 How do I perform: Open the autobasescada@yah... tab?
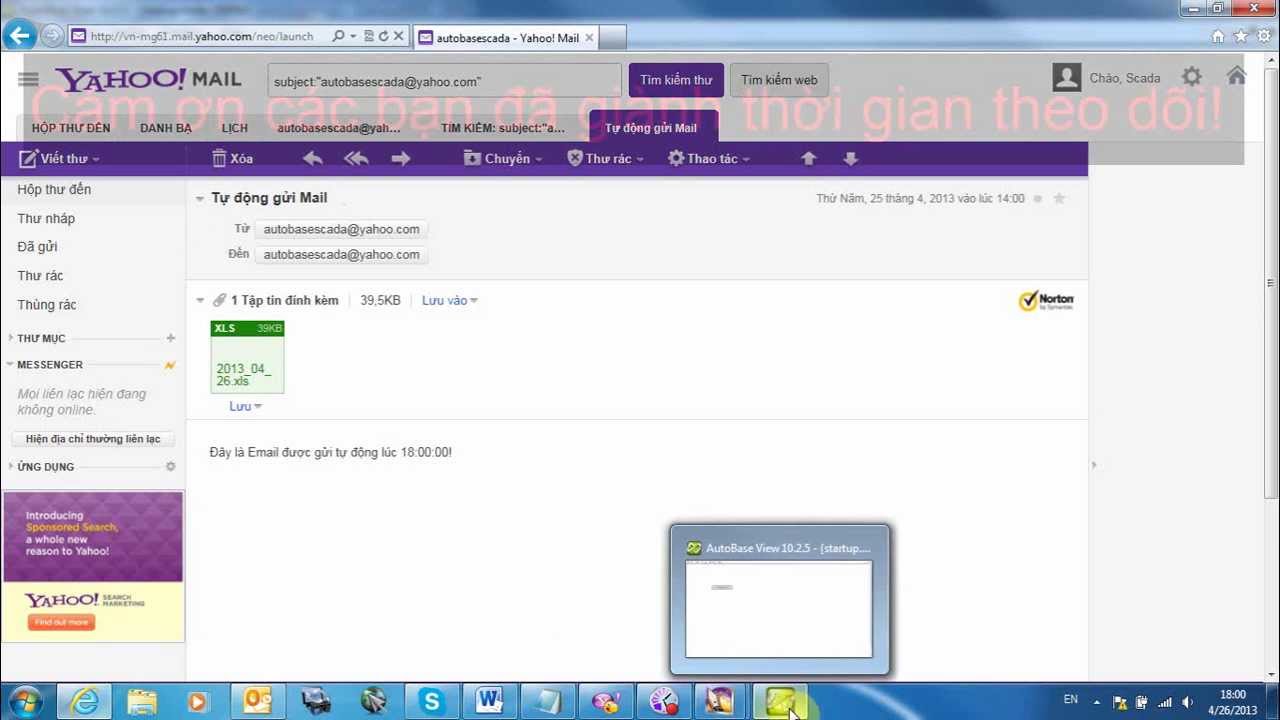339,128
